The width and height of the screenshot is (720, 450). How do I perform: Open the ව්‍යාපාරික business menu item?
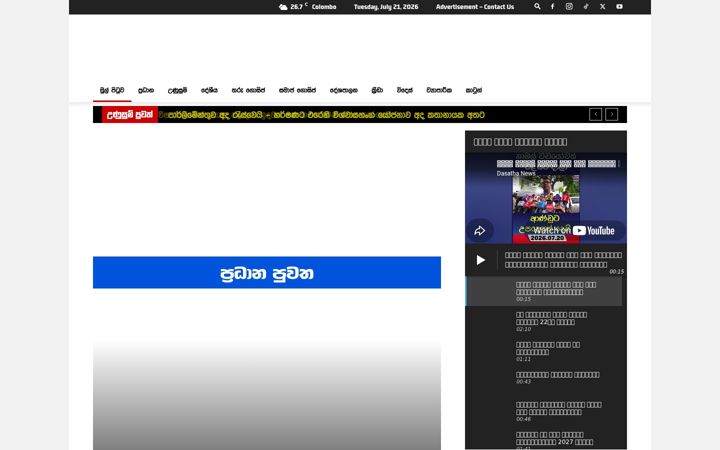tap(439, 90)
